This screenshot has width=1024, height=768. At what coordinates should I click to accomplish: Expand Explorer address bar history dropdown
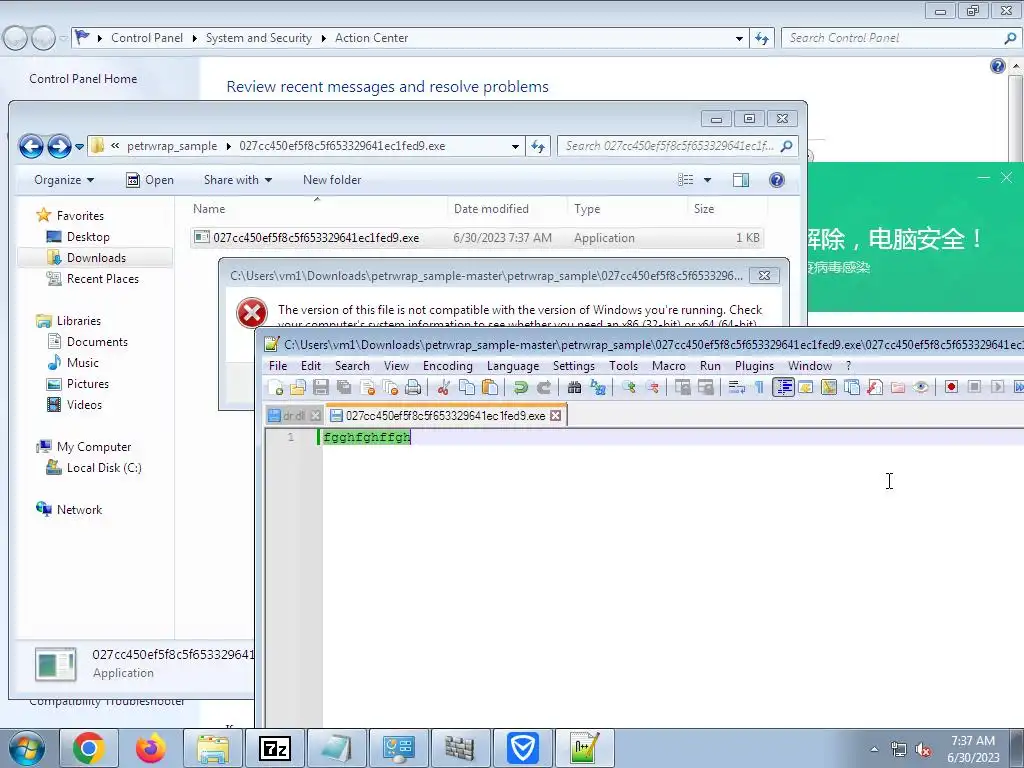coord(515,146)
